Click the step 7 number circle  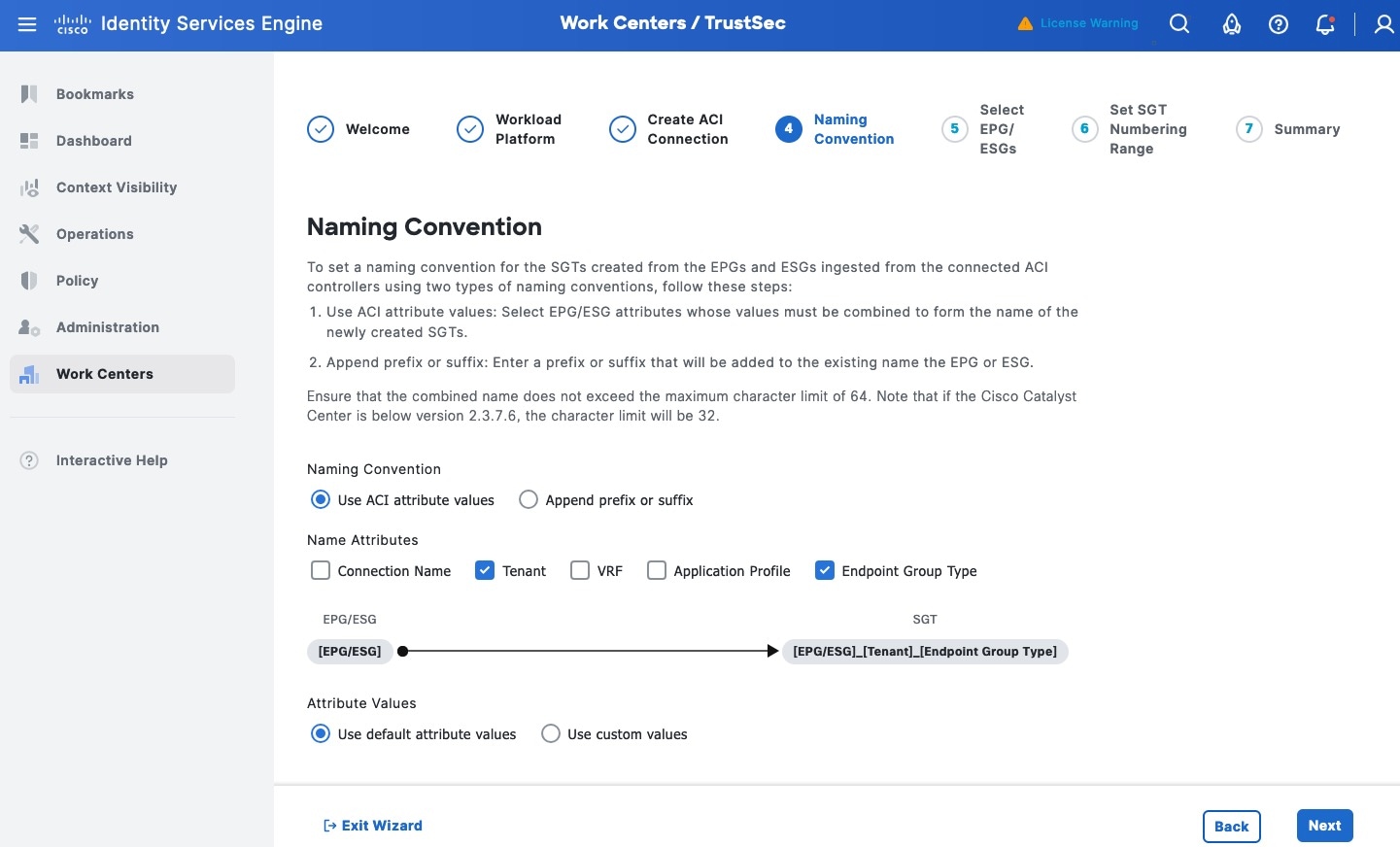(1249, 129)
